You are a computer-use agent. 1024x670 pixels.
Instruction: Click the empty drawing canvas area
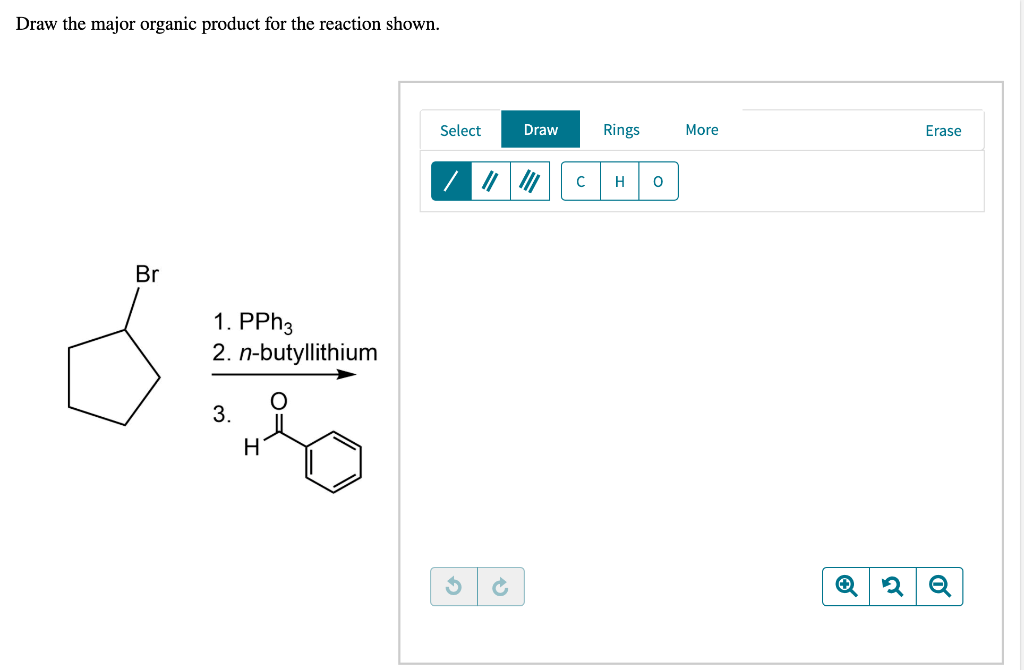(701, 385)
